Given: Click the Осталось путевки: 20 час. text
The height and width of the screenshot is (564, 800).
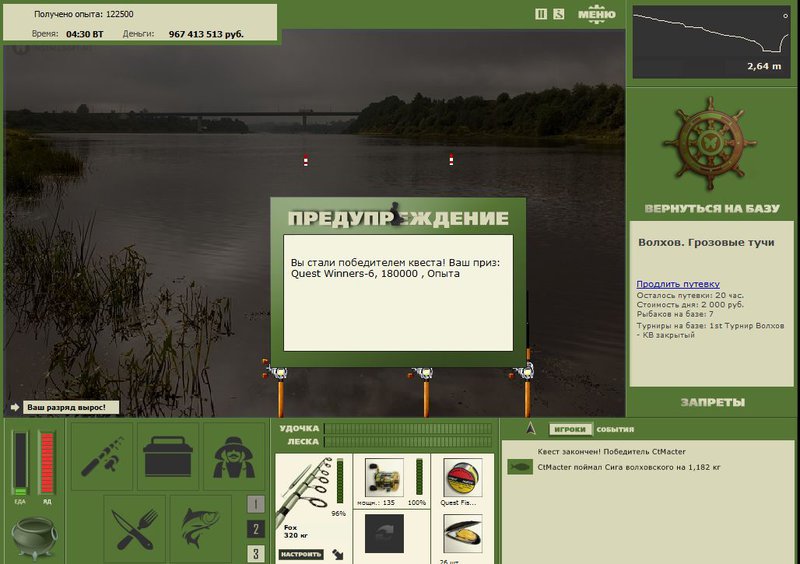Looking at the screenshot, I should (x=690, y=295).
